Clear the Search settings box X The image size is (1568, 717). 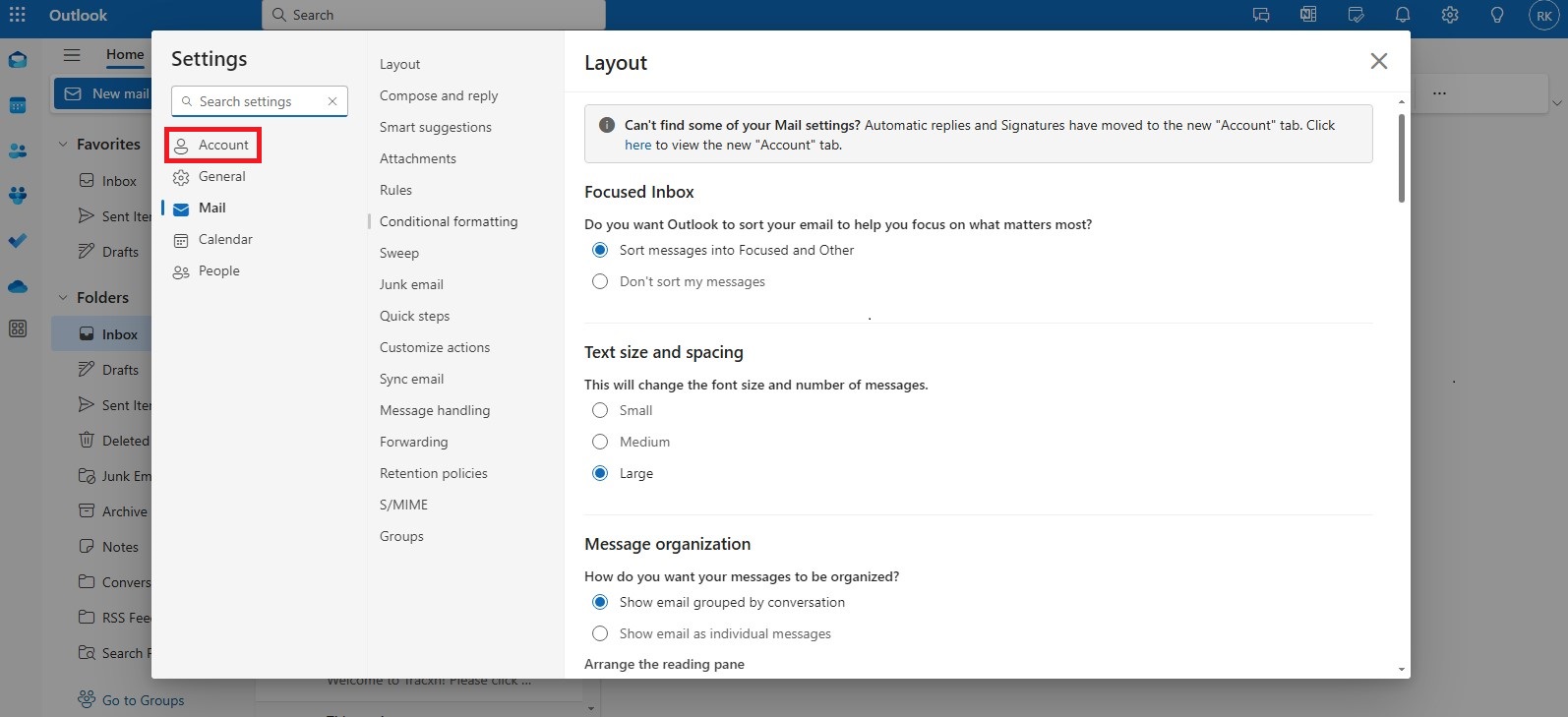pos(332,101)
